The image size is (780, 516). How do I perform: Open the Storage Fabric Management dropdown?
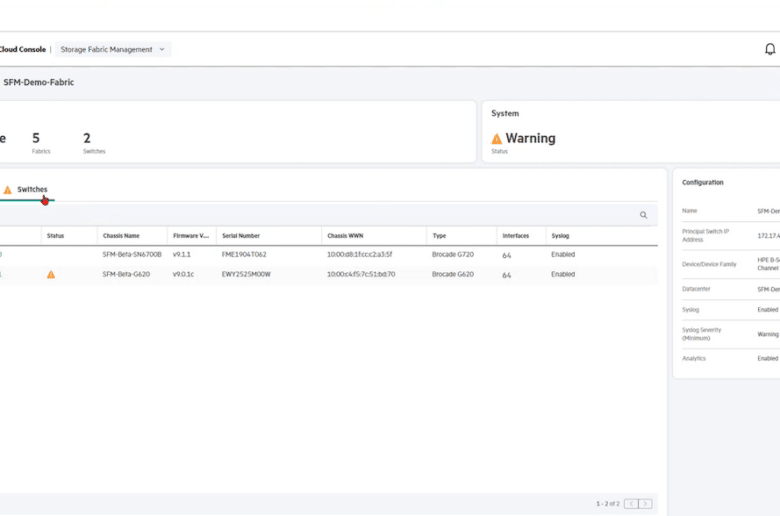[113, 49]
